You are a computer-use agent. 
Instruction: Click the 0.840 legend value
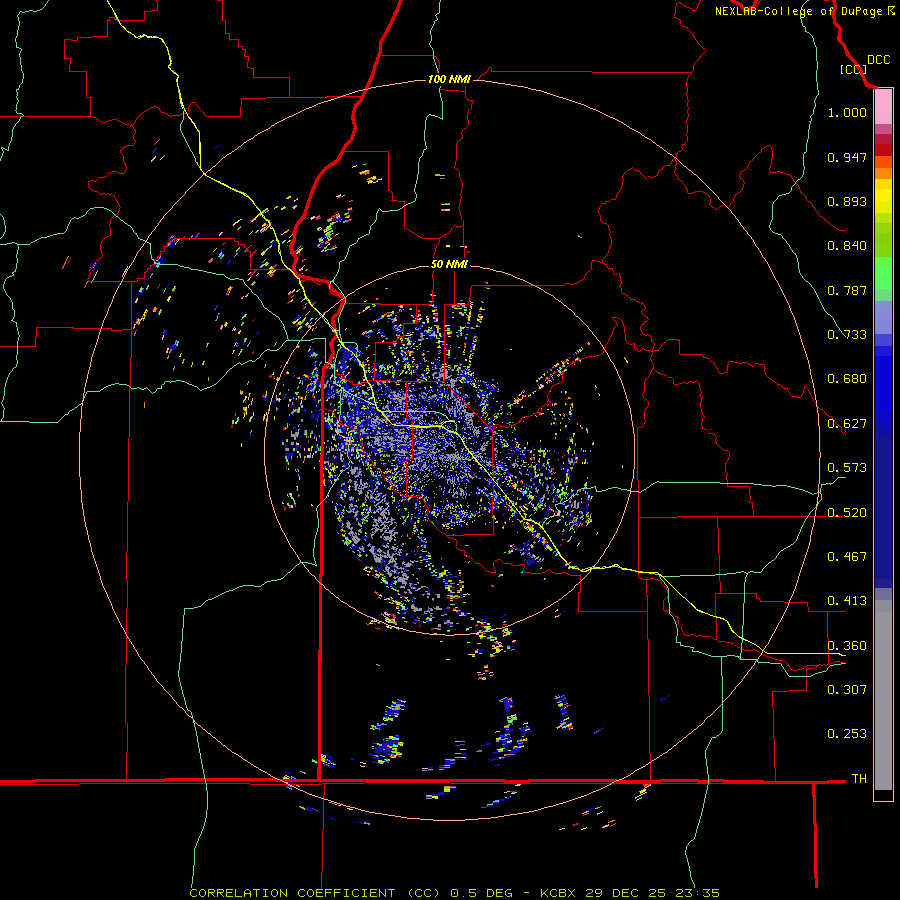[847, 246]
